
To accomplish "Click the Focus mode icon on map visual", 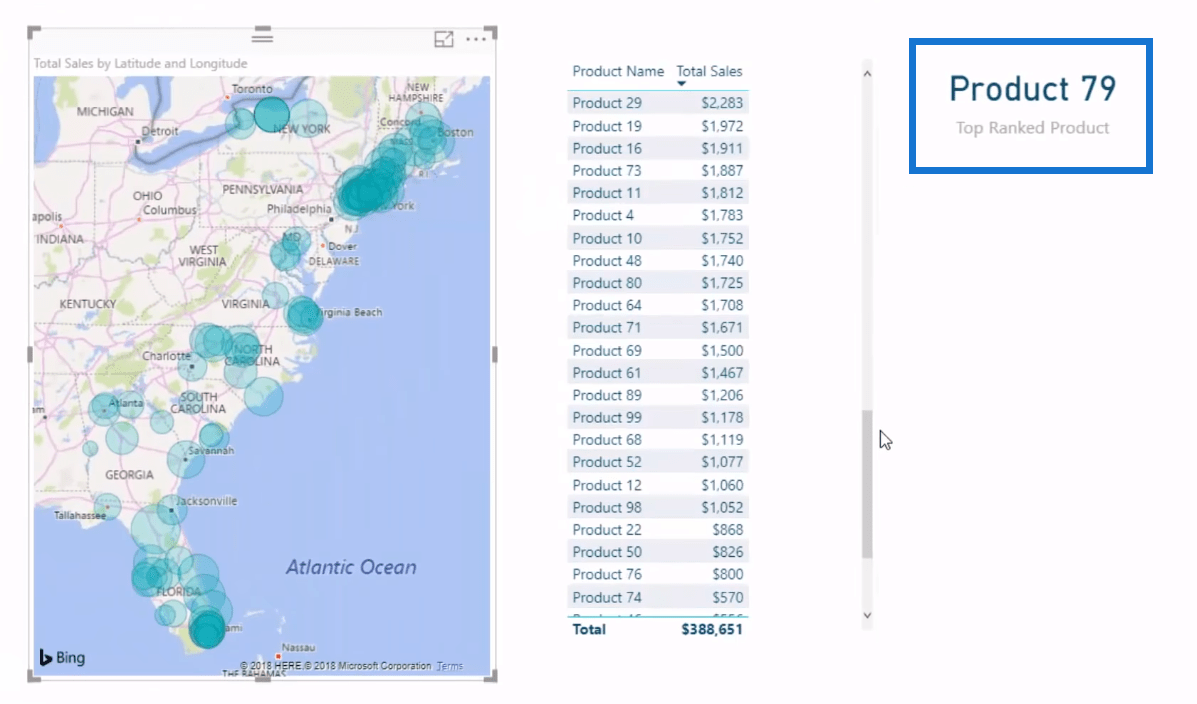I will point(444,39).
